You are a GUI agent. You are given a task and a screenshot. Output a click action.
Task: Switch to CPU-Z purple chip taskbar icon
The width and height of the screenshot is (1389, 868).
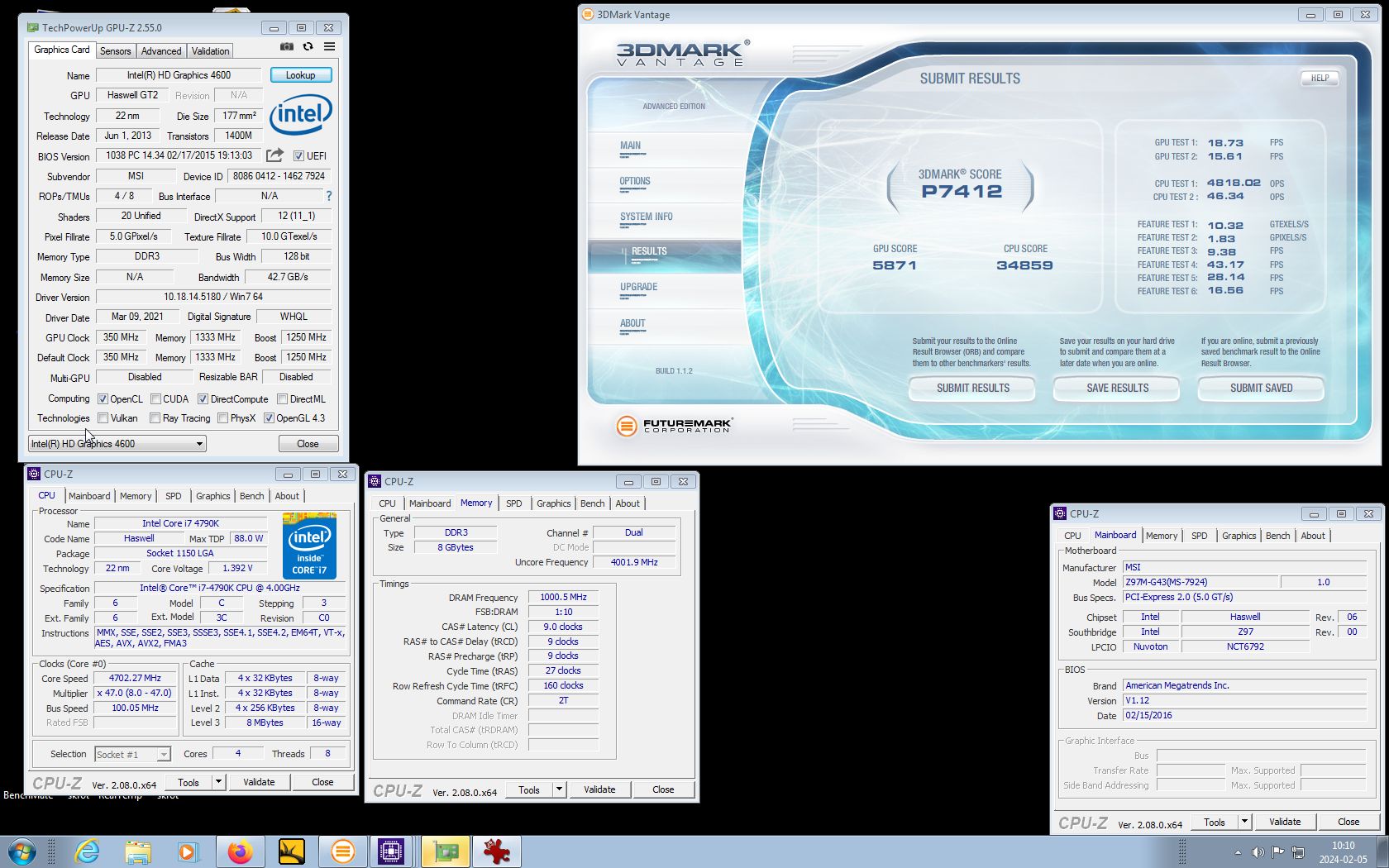pyautogui.click(x=390, y=851)
